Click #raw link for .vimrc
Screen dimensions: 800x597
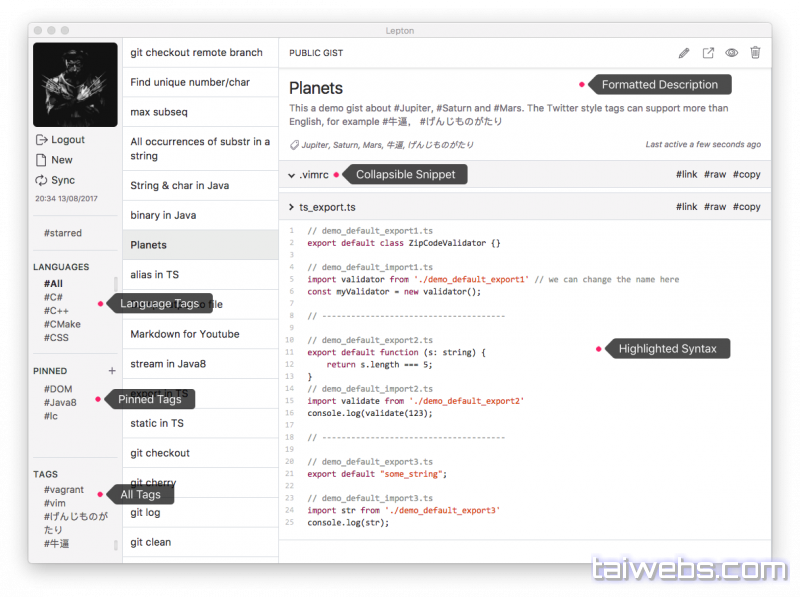click(x=715, y=176)
